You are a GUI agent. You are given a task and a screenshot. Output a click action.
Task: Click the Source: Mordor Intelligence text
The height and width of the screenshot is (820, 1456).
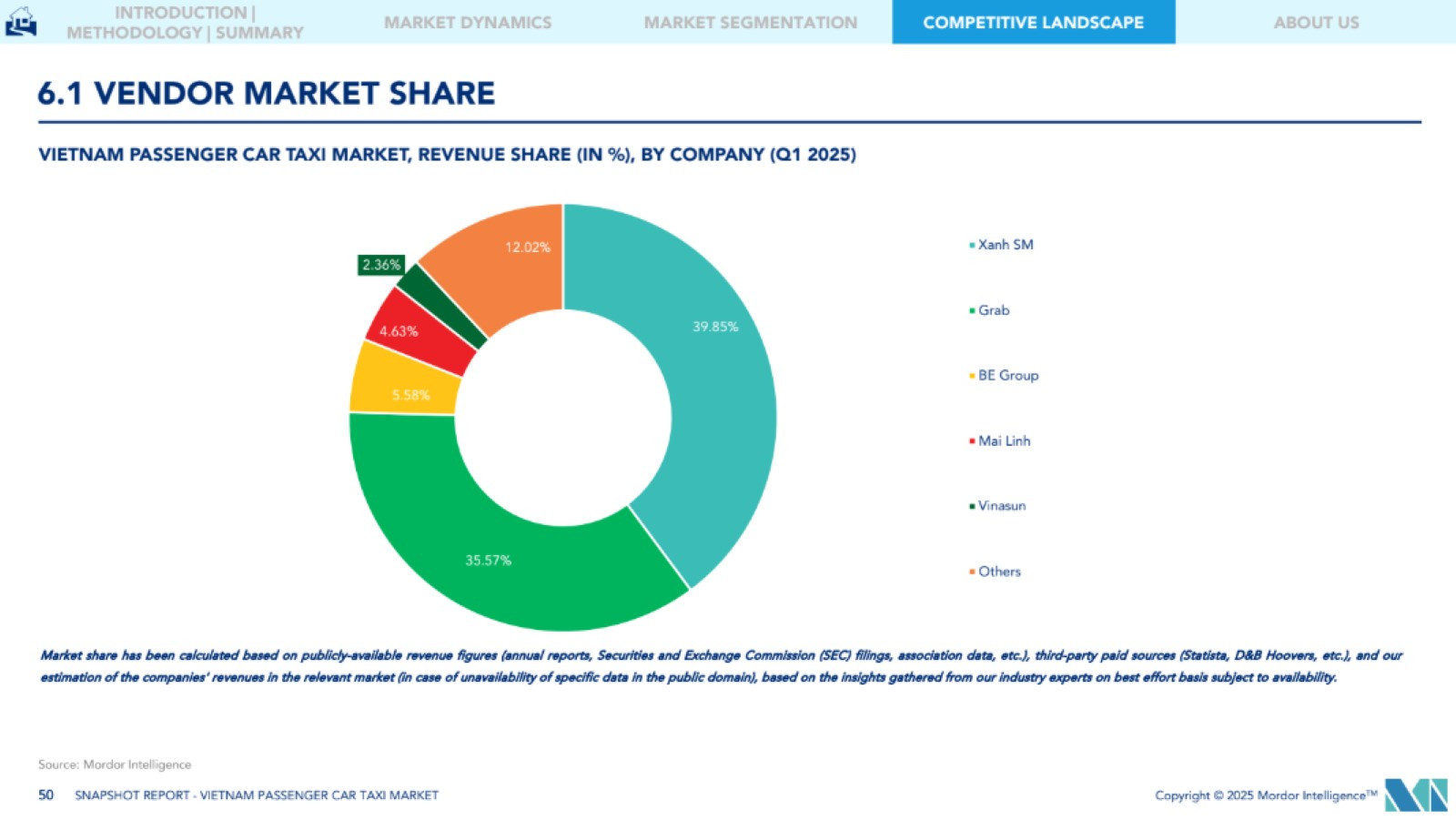[115, 764]
